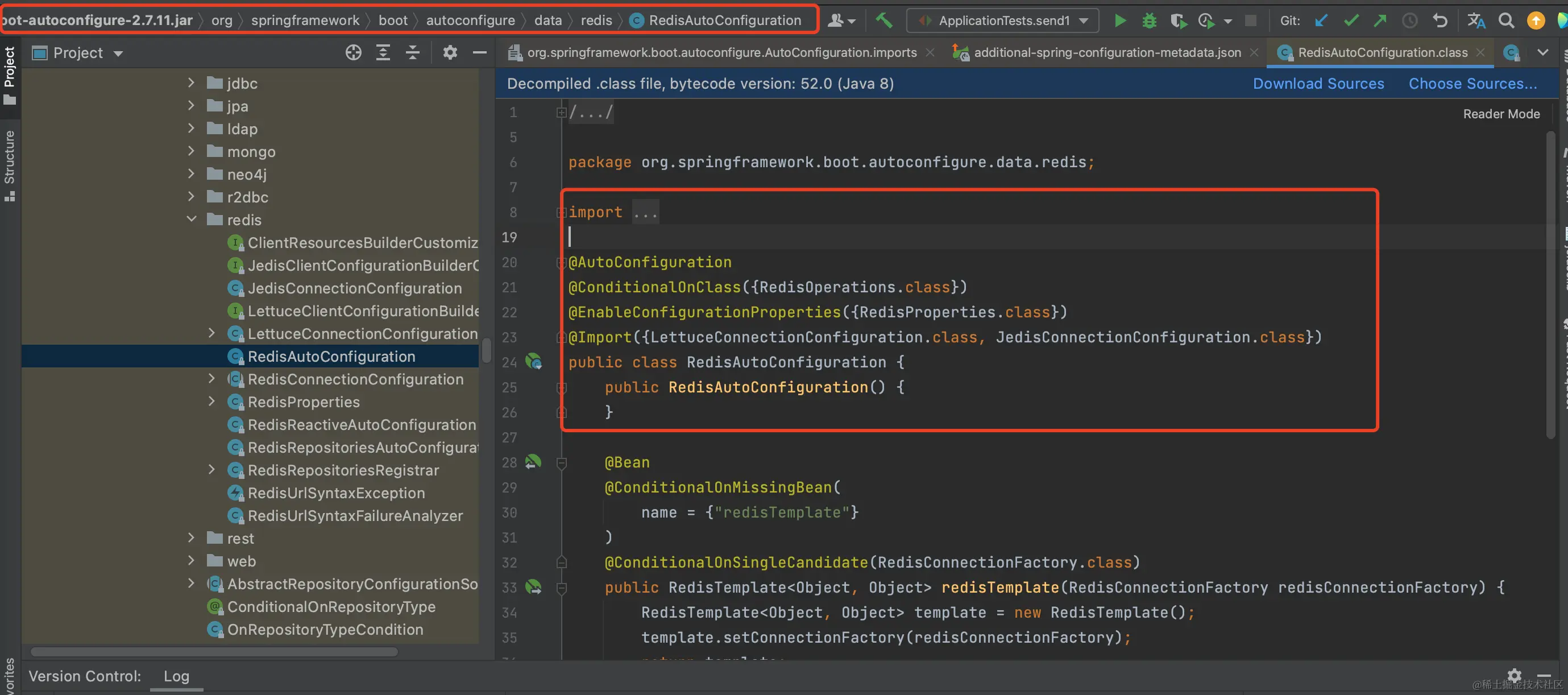This screenshot has width=1568, height=695.
Task: Expand the RedisProperties tree node
Action: click(211, 402)
